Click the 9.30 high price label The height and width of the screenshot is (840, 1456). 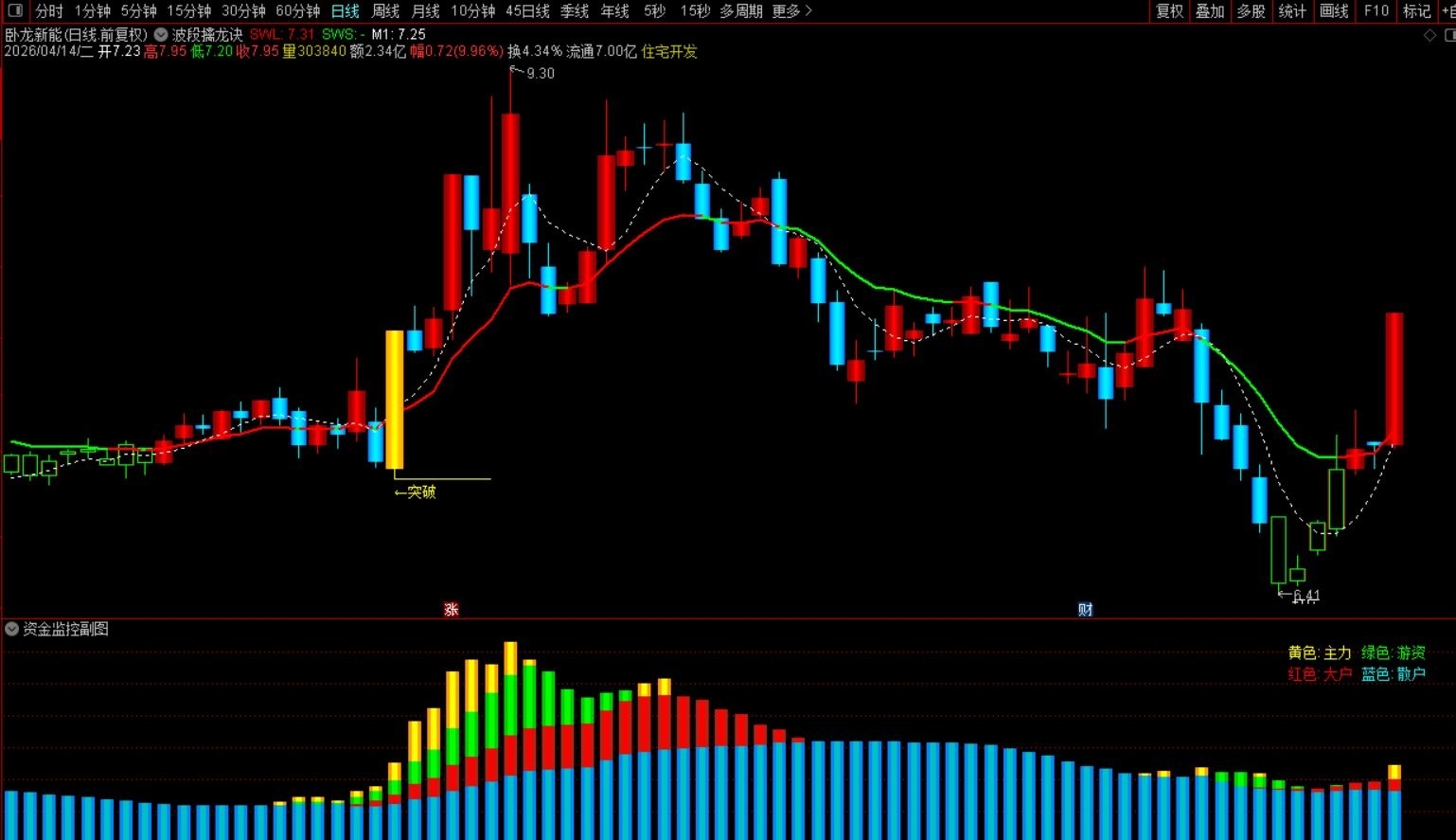[x=540, y=74]
